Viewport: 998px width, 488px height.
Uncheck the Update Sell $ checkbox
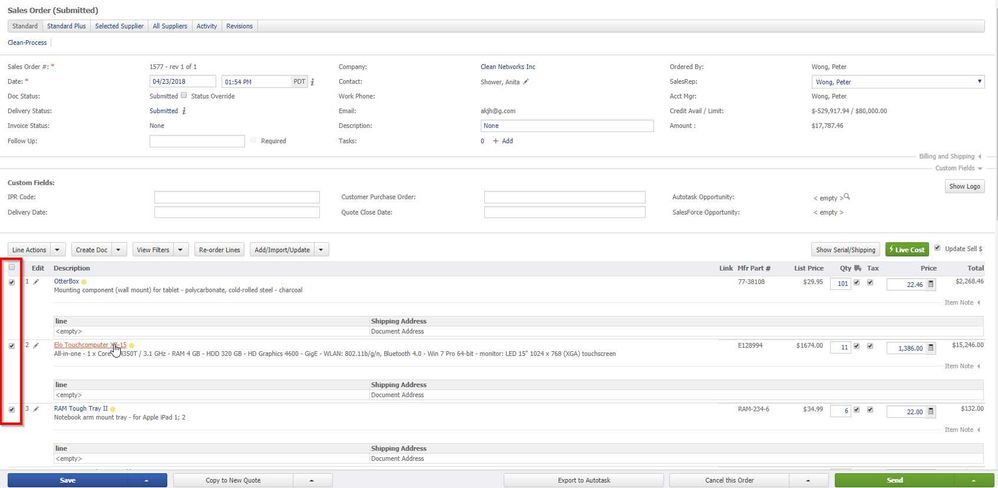936,247
